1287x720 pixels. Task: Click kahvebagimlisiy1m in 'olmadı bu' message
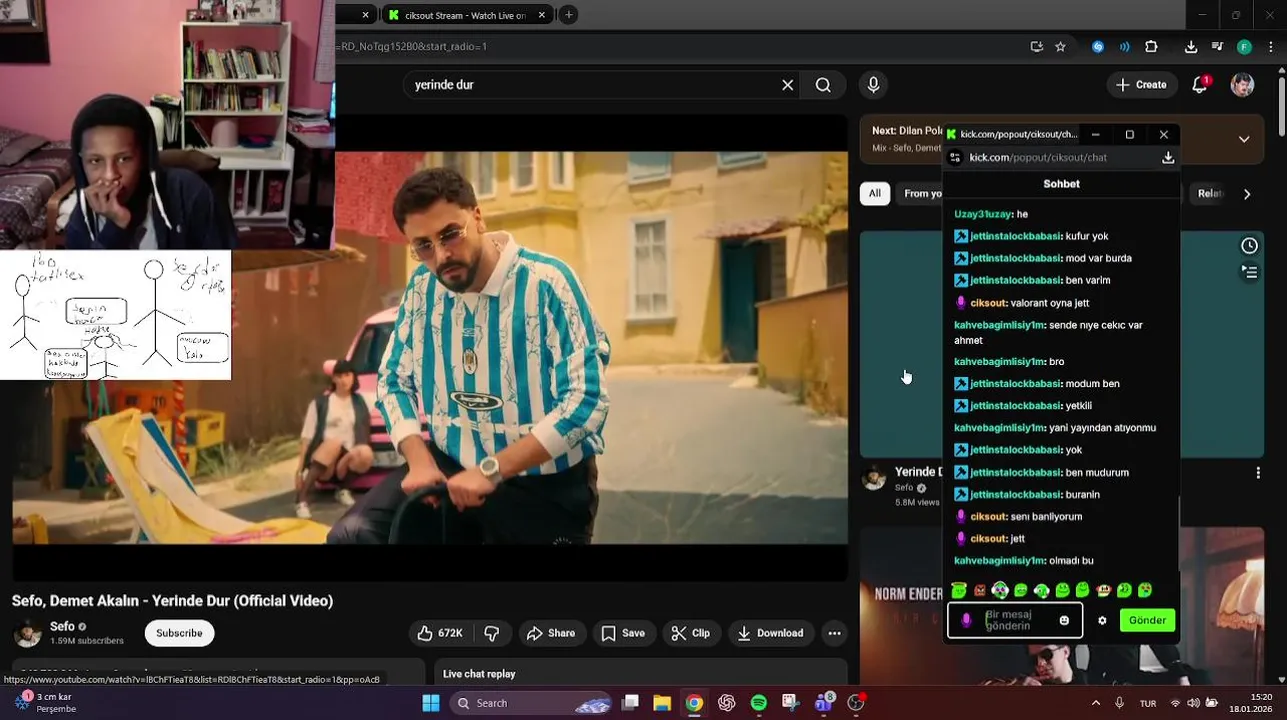pos(999,561)
